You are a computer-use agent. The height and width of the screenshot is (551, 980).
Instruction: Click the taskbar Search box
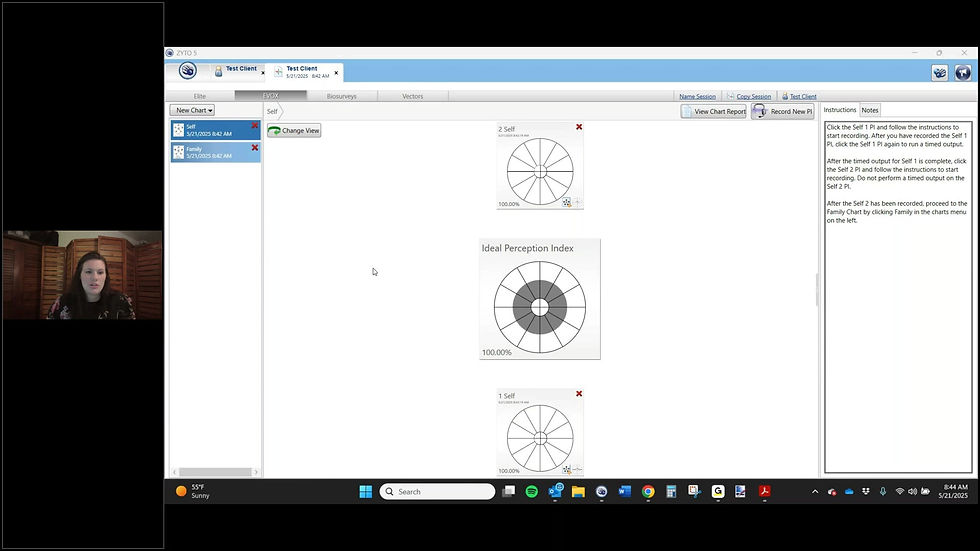coord(437,492)
